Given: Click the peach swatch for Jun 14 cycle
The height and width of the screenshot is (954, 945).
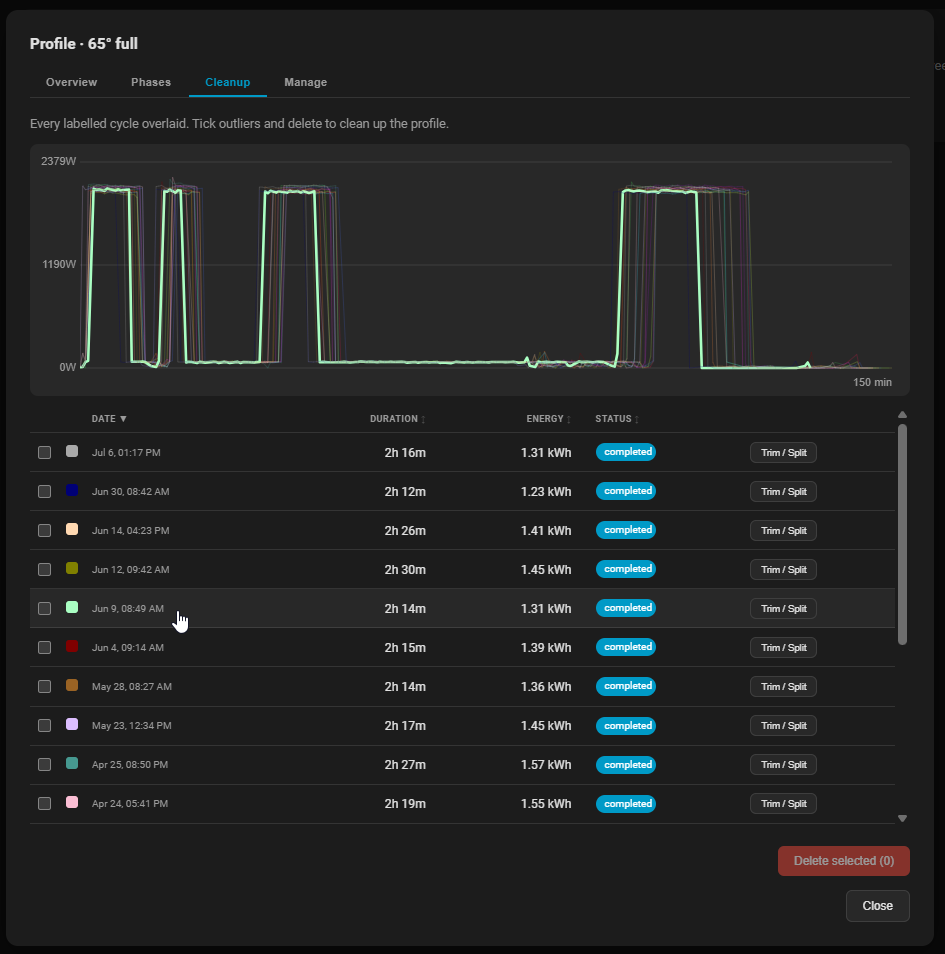Looking at the screenshot, I should pyautogui.click(x=72, y=529).
